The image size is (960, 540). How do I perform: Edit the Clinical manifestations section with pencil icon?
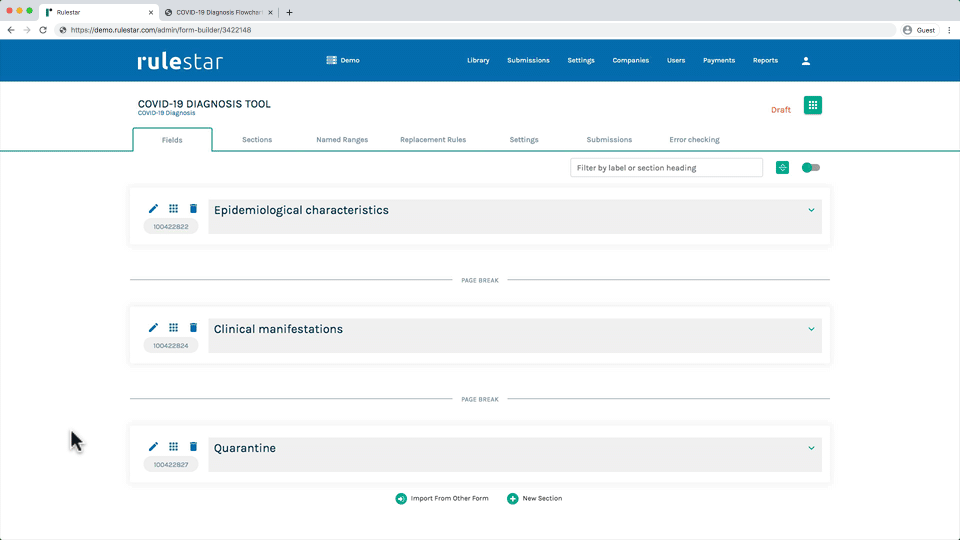(x=153, y=328)
